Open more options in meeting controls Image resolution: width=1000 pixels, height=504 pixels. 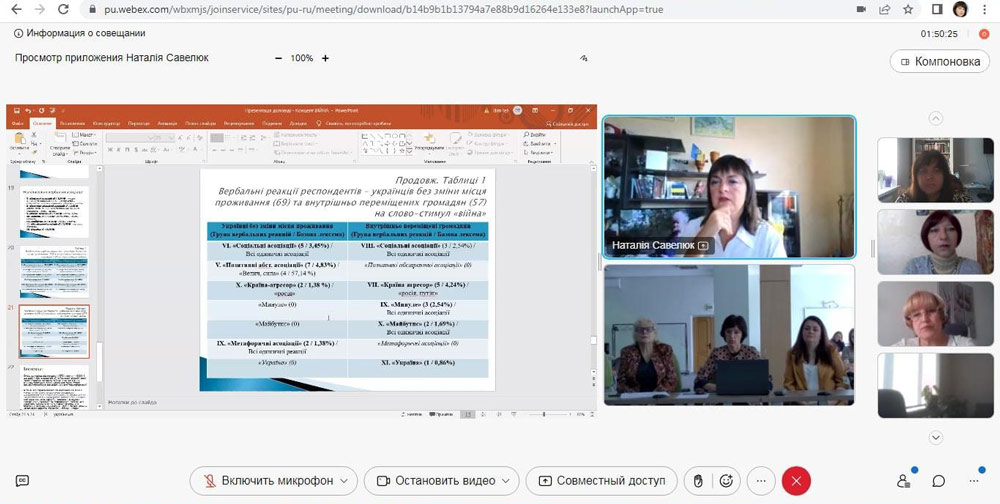[x=761, y=481]
